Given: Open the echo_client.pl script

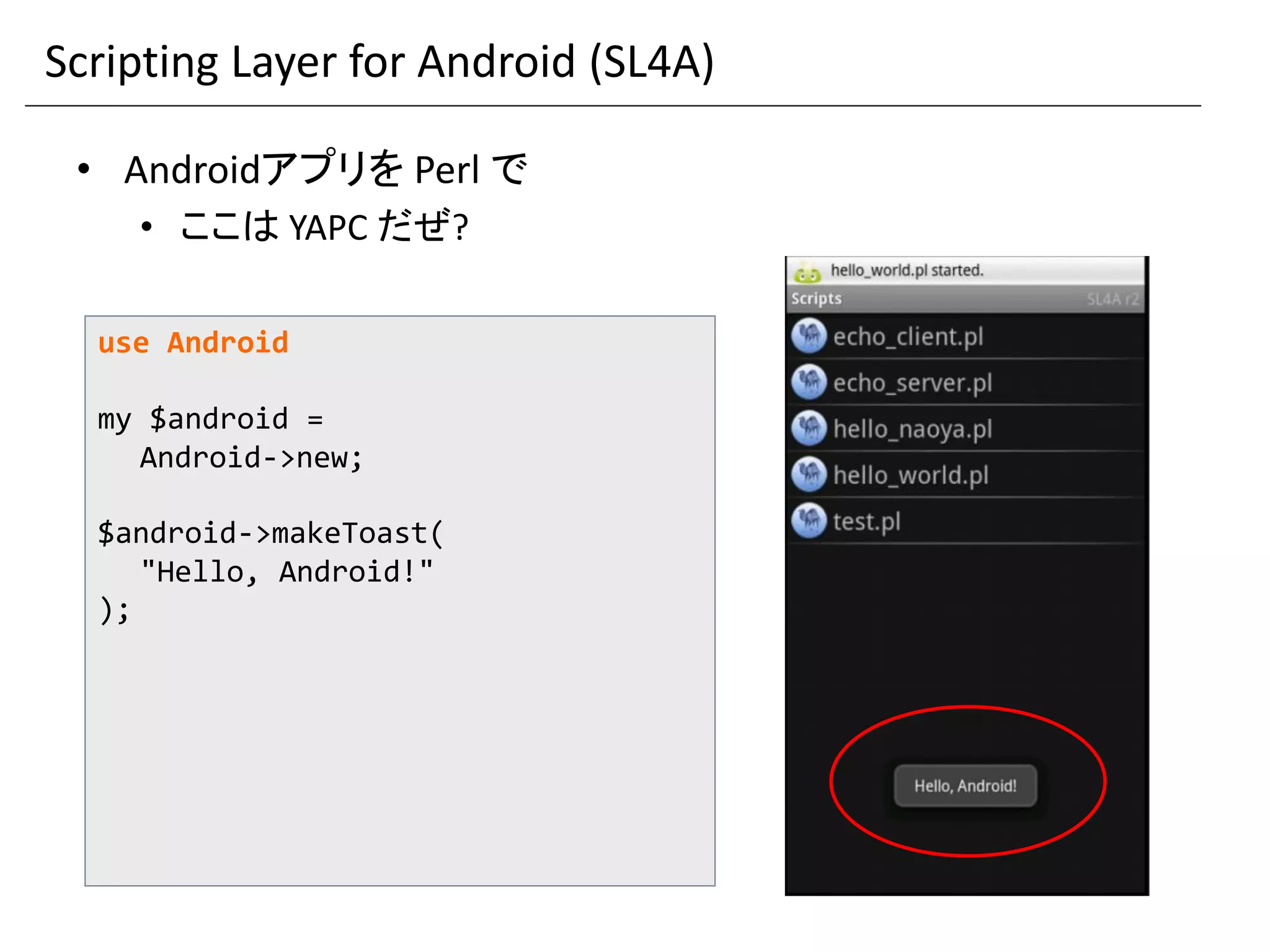Looking at the screenshot, I should point(965,337).
